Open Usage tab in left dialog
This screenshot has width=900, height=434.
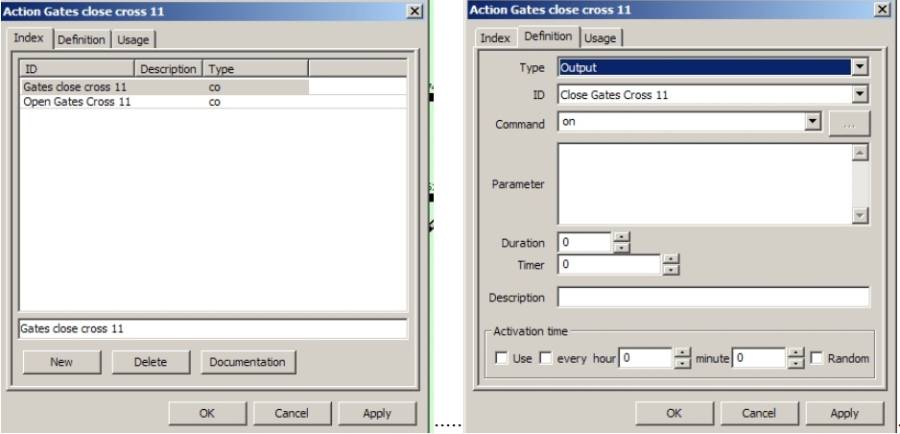click(134, 40)
